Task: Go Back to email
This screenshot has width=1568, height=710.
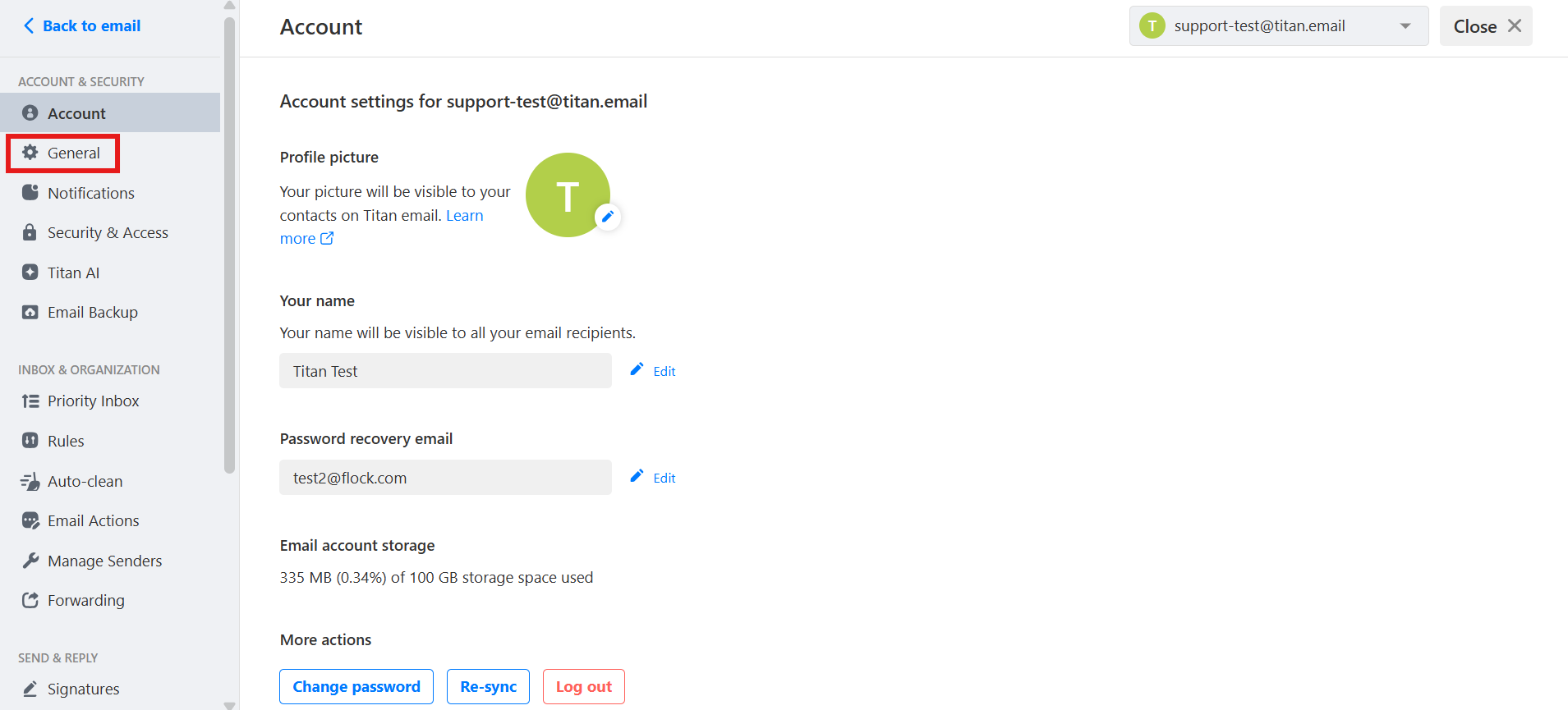Action: [x=82, y=26]
